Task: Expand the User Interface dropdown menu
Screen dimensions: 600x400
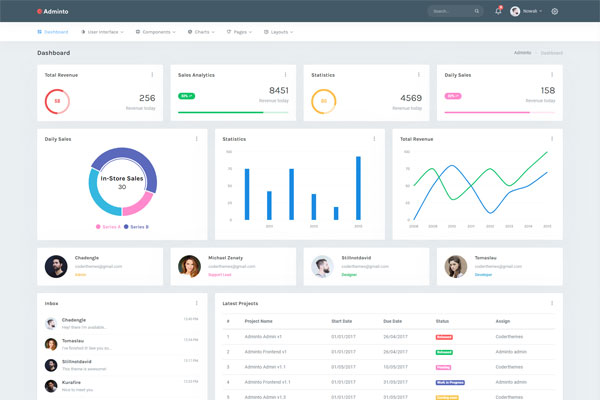Action: click(x=105, y=32)
